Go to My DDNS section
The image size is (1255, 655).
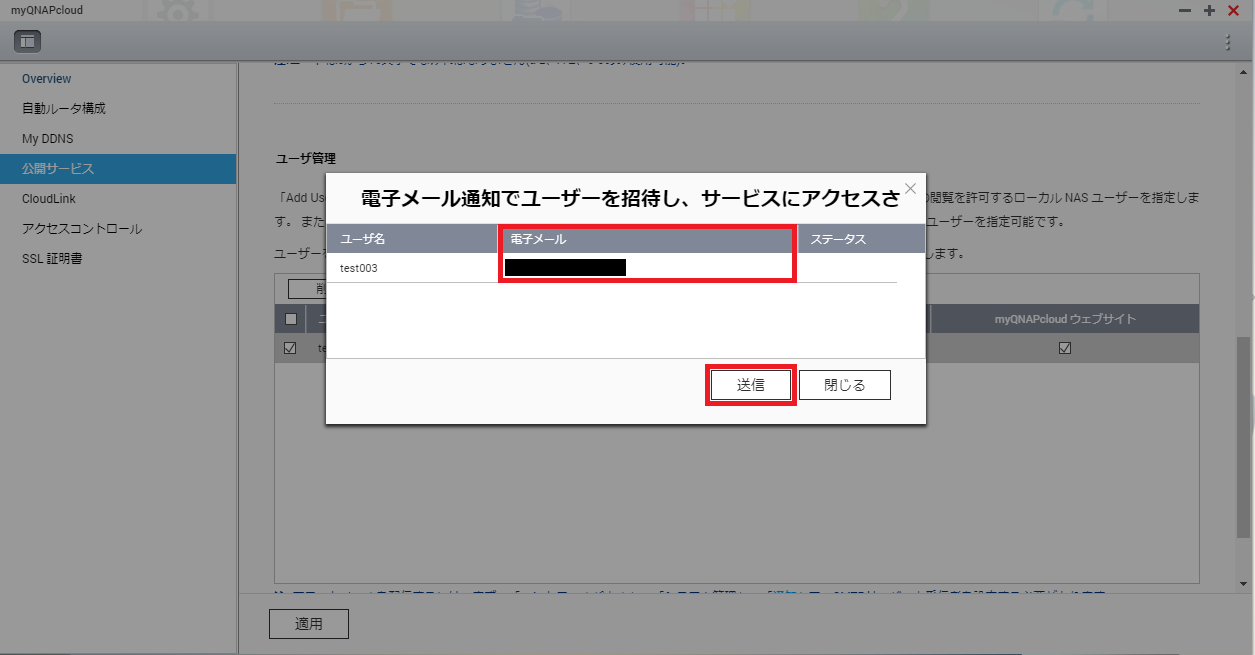pyautogui.click(x=48, y=139)
